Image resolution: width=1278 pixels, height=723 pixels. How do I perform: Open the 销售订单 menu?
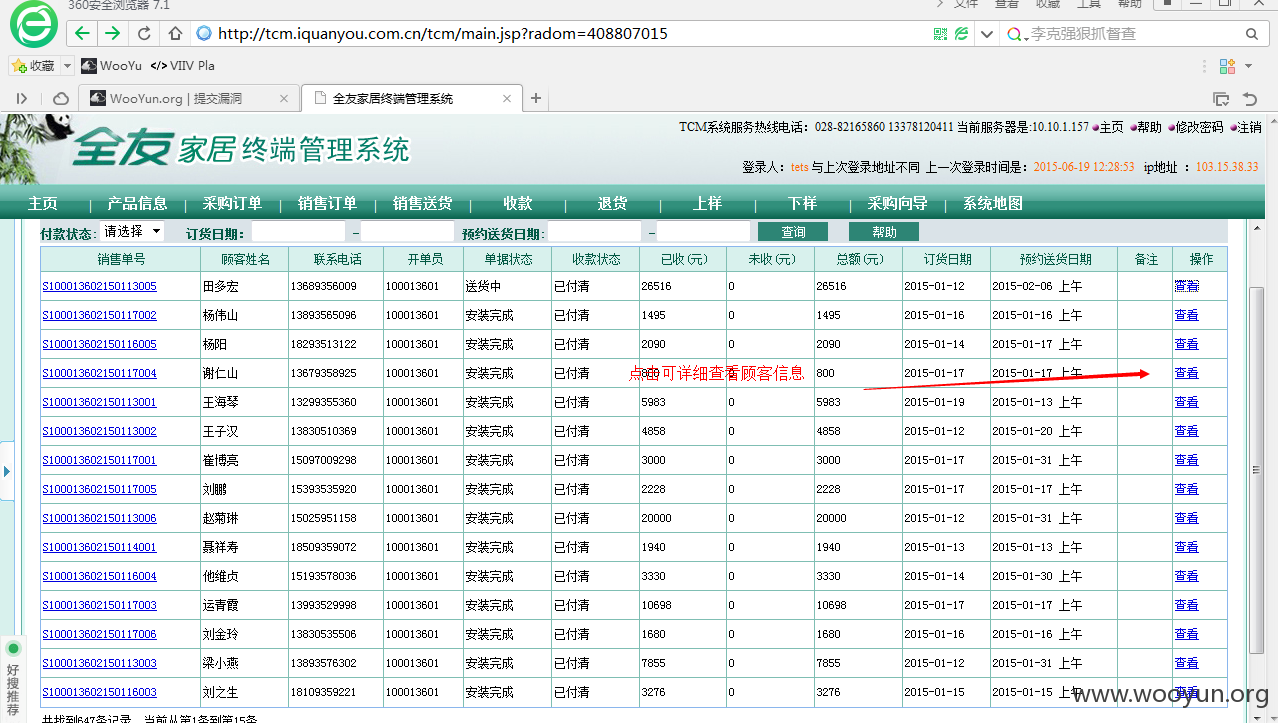pyautogui.click(x=327, y=203)
